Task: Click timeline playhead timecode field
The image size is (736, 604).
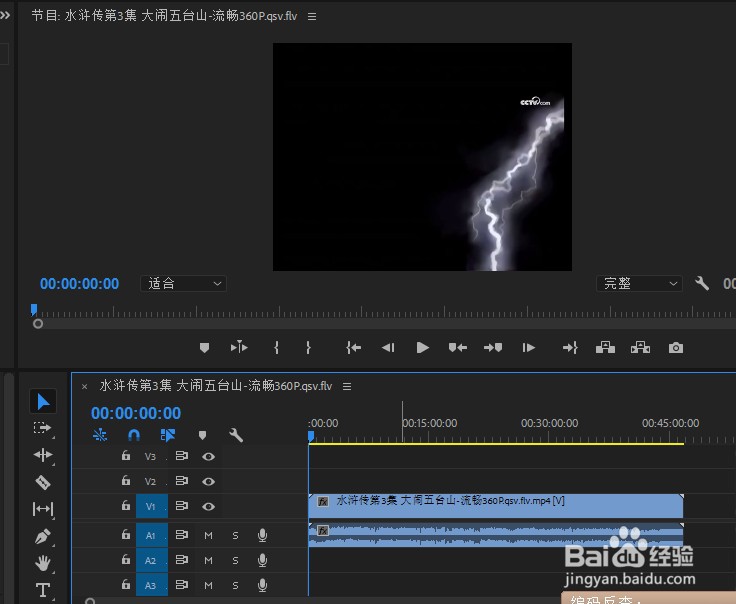Action: coord(136,413)
